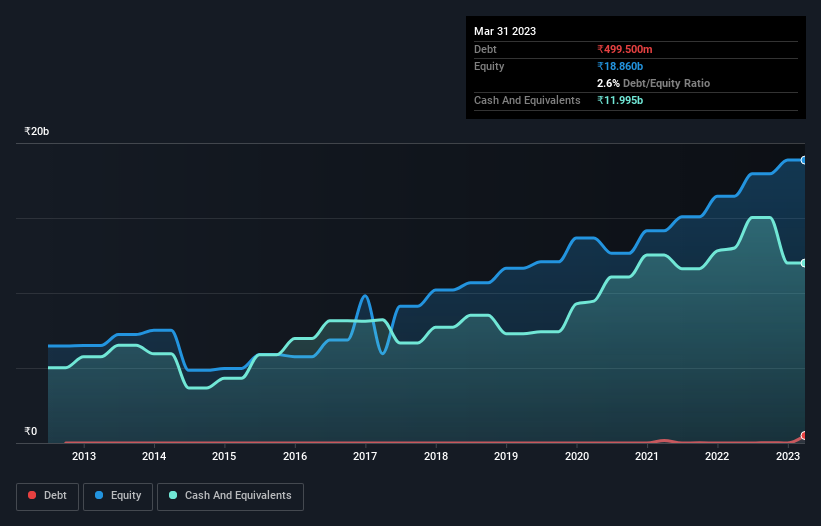Click Cash And Equivalents label in tooltip
The image size is (821, 526).
[527, 100]
